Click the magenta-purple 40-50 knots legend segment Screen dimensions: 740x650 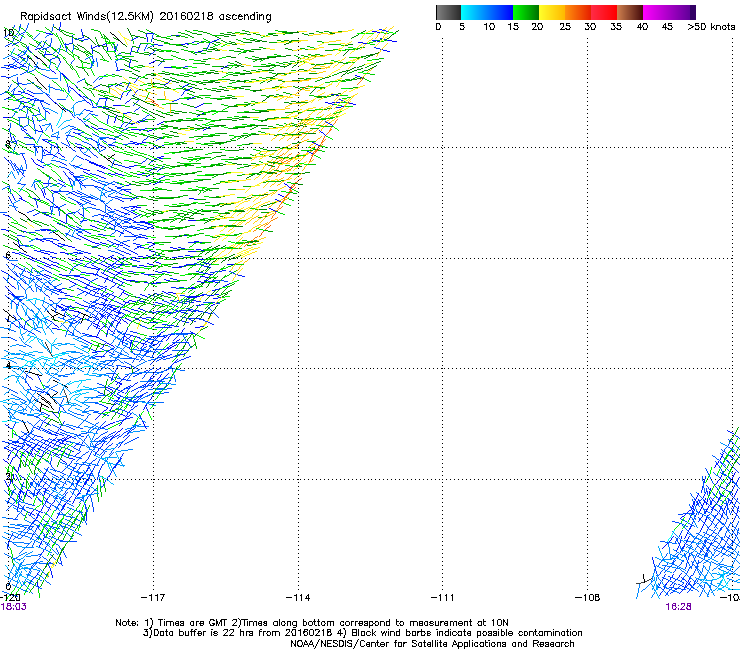pos(669,12)
